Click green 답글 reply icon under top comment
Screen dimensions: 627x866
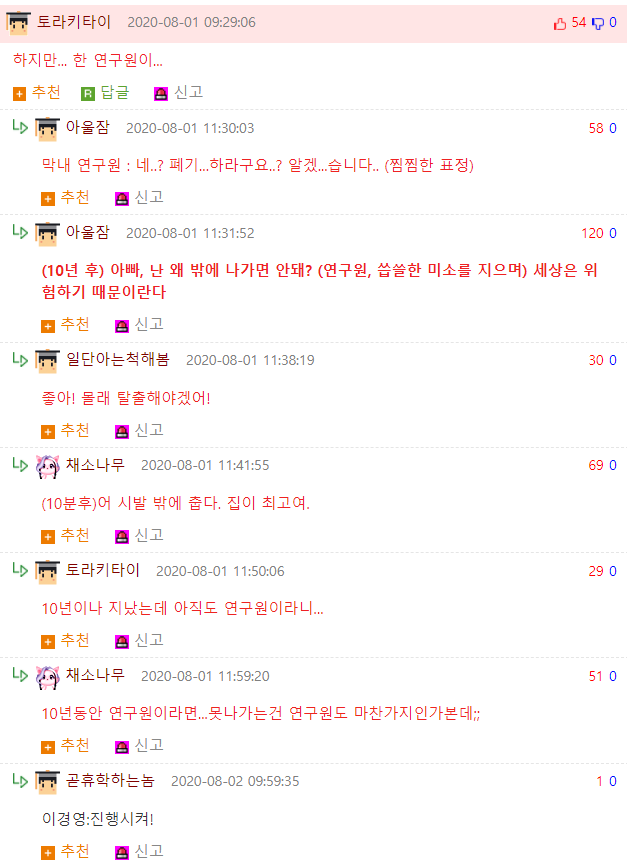tap(87, 94)
